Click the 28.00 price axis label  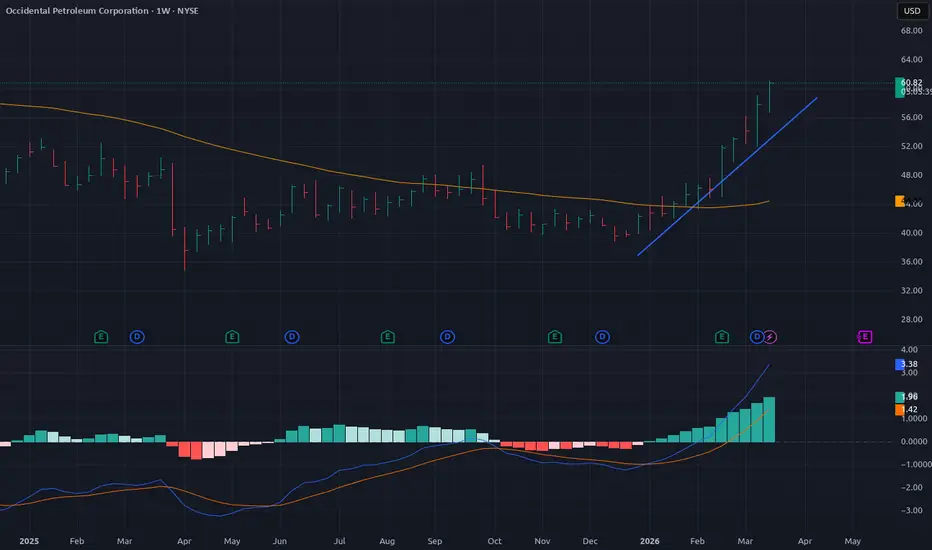911,320
